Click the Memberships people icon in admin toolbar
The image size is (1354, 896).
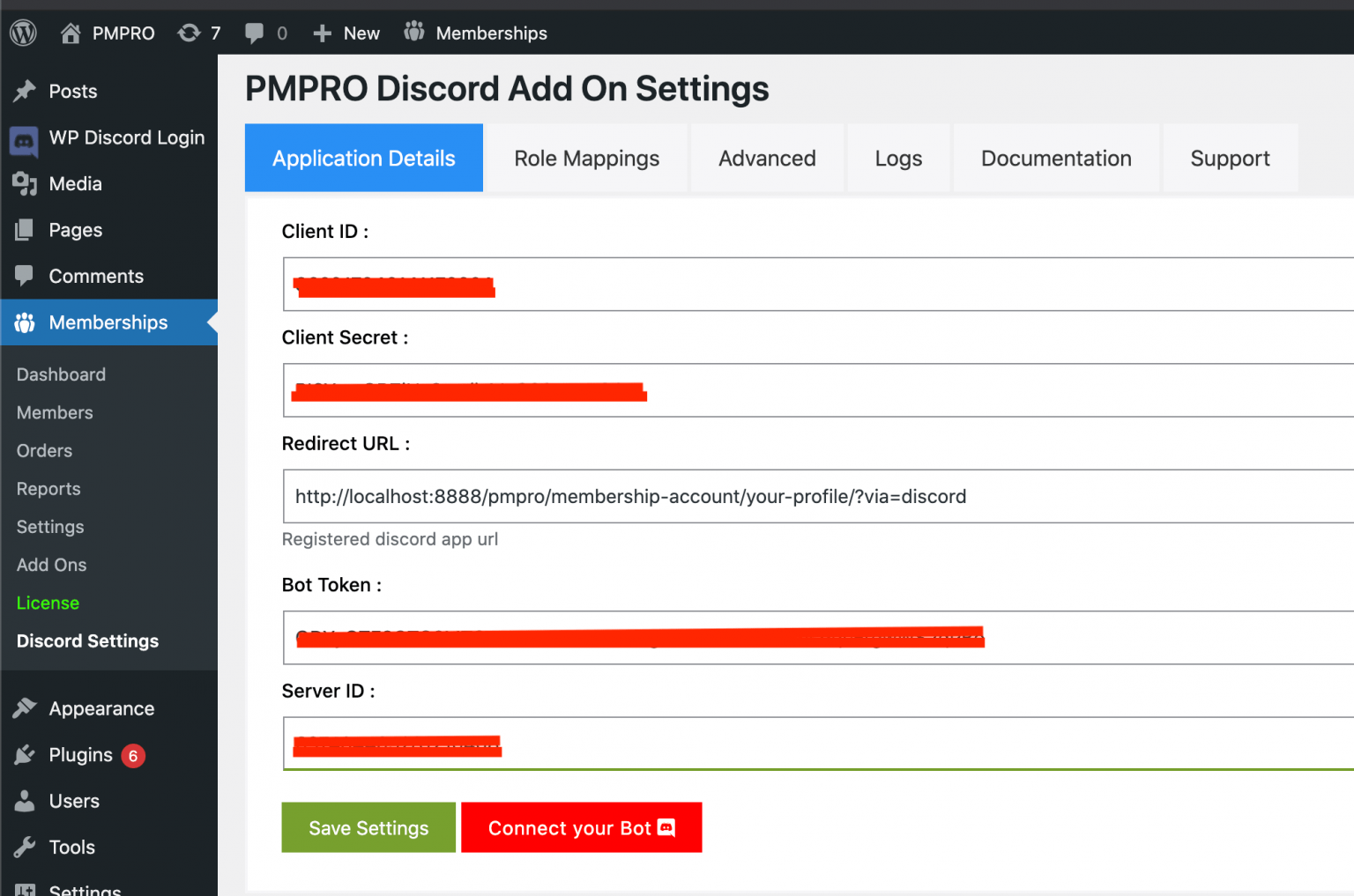click(x=413, y=32)
